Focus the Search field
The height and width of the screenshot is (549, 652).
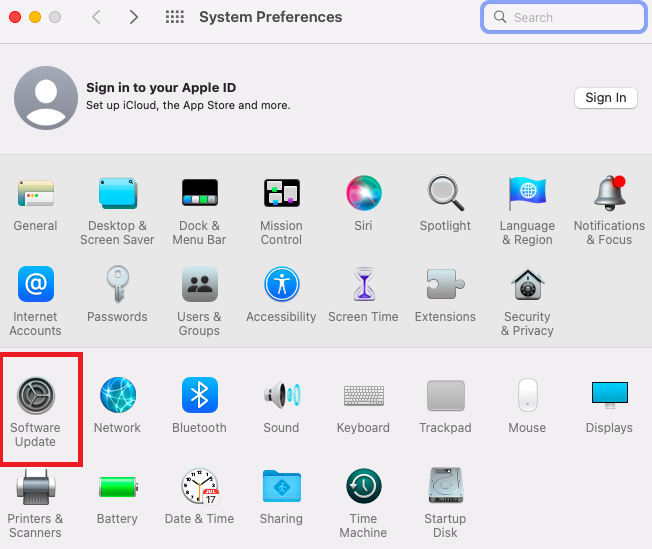[564, 17]
